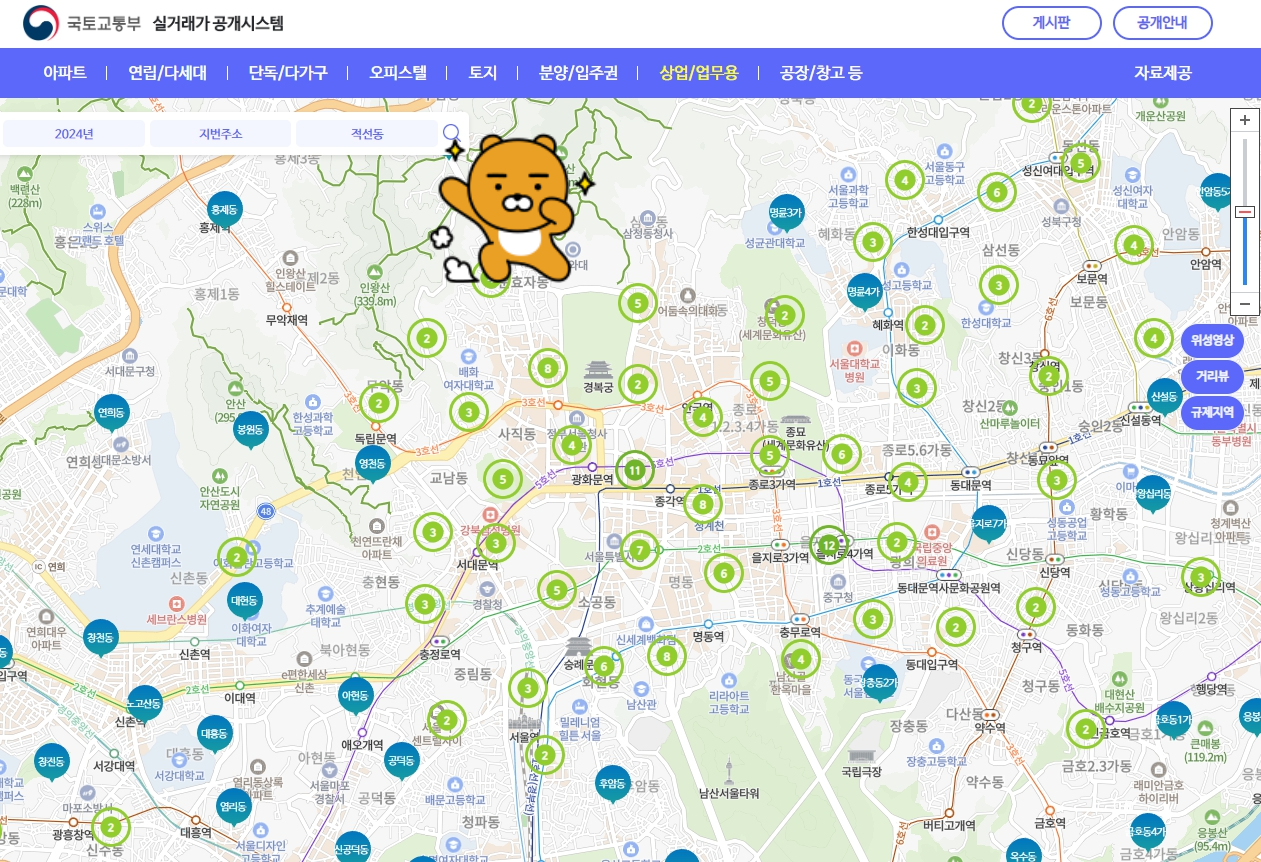Select the 오피스텔 menu
The image size is (1261, 862).
[x=398, y=73]
